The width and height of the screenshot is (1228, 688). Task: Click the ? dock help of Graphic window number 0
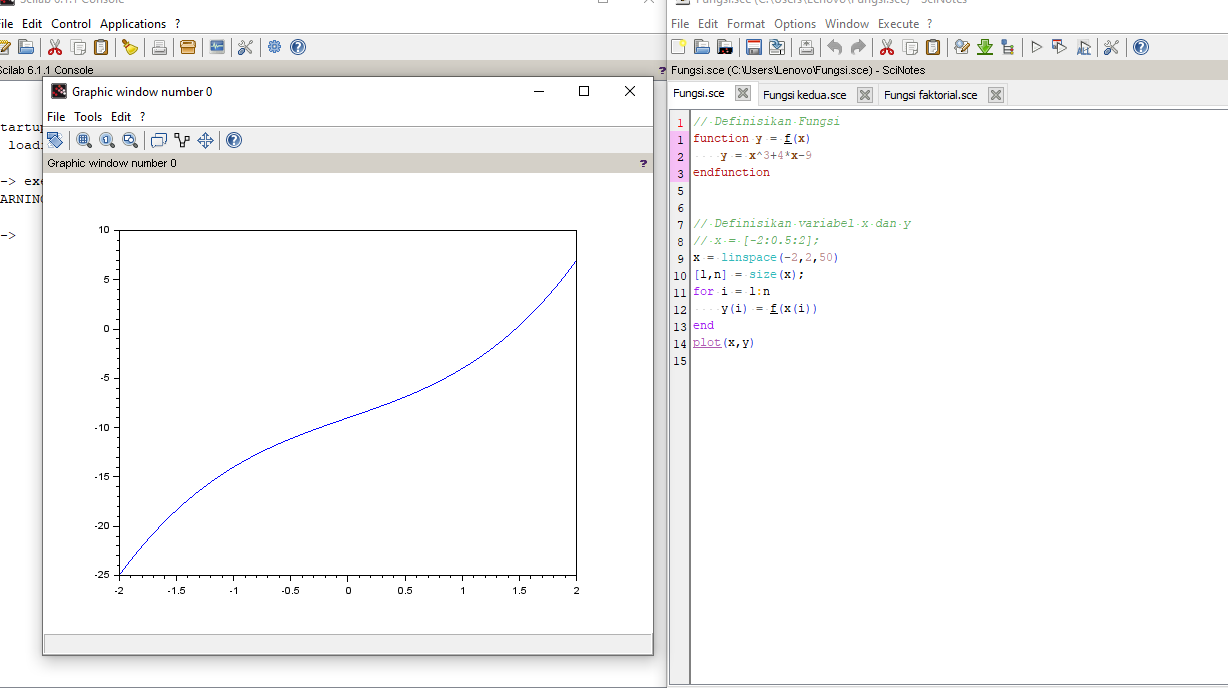pos(643,163)
